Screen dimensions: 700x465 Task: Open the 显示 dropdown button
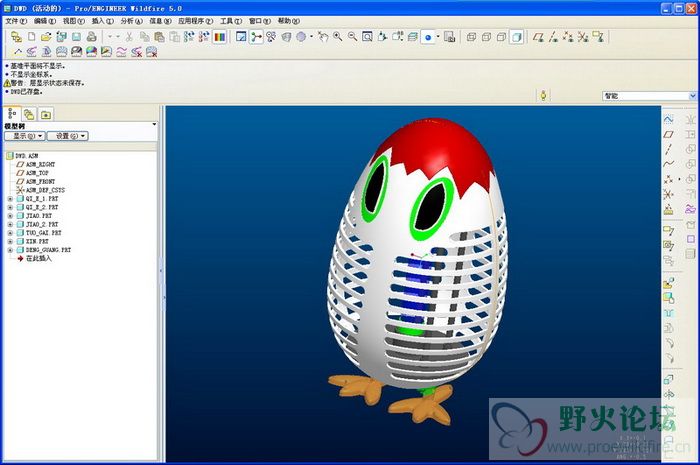(x=25, y=136)
